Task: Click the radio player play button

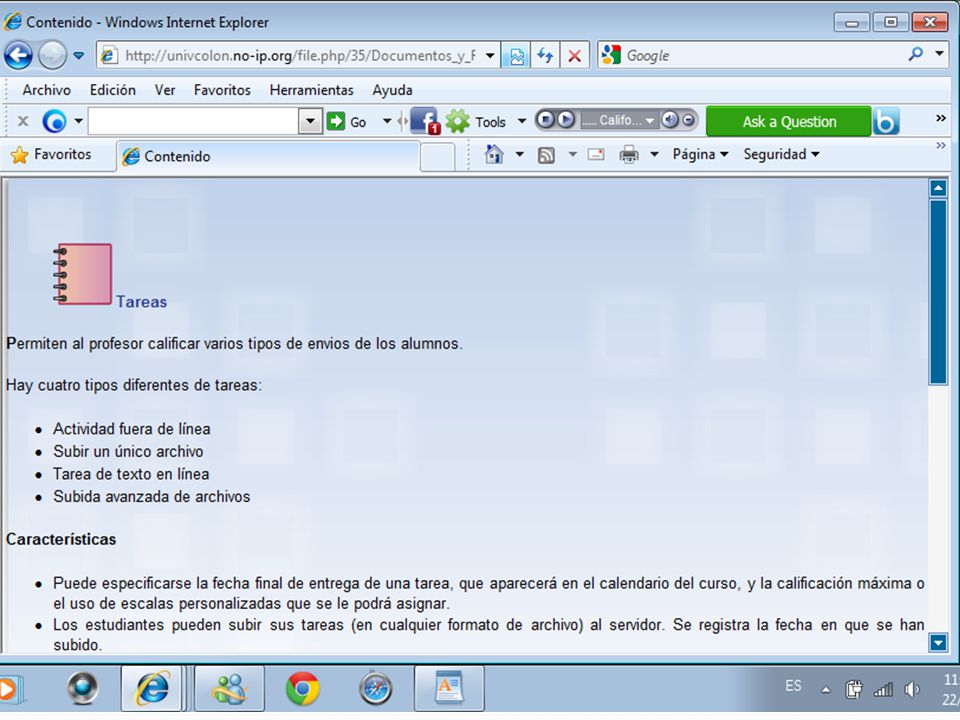Action: click(x=566, y=119)
